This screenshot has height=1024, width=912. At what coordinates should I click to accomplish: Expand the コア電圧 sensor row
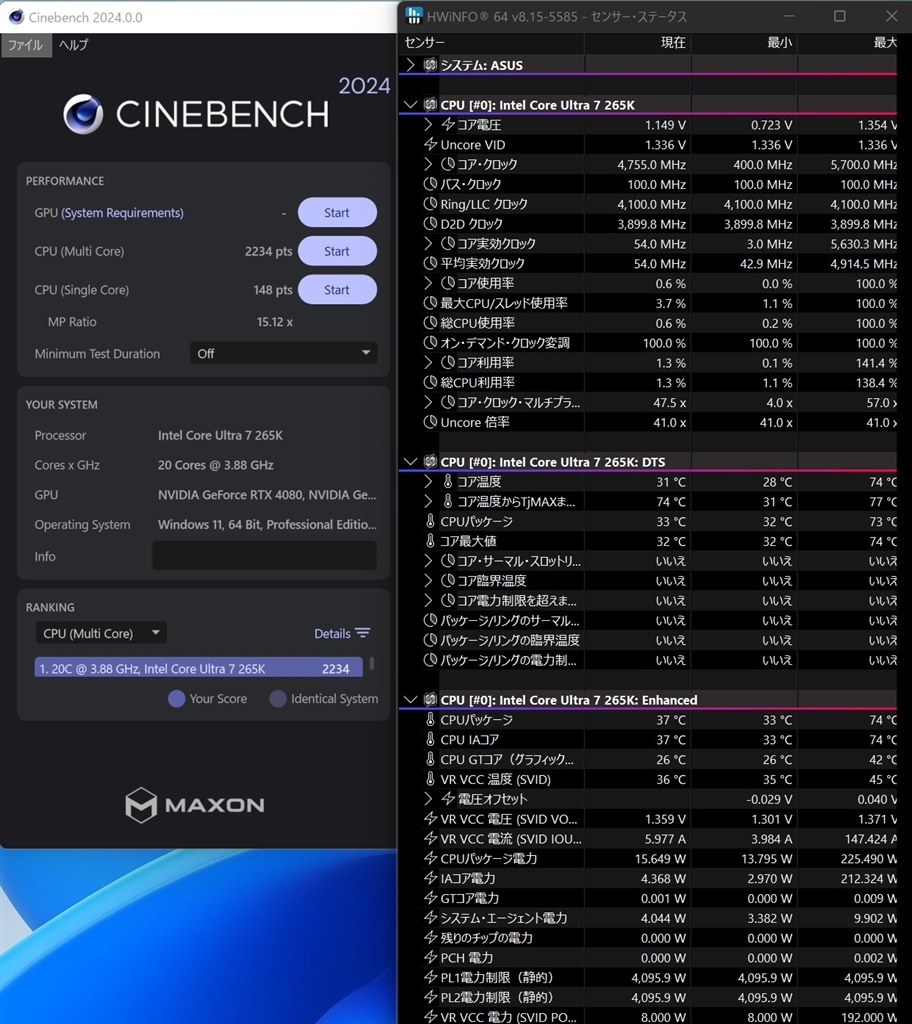[429, 125]
